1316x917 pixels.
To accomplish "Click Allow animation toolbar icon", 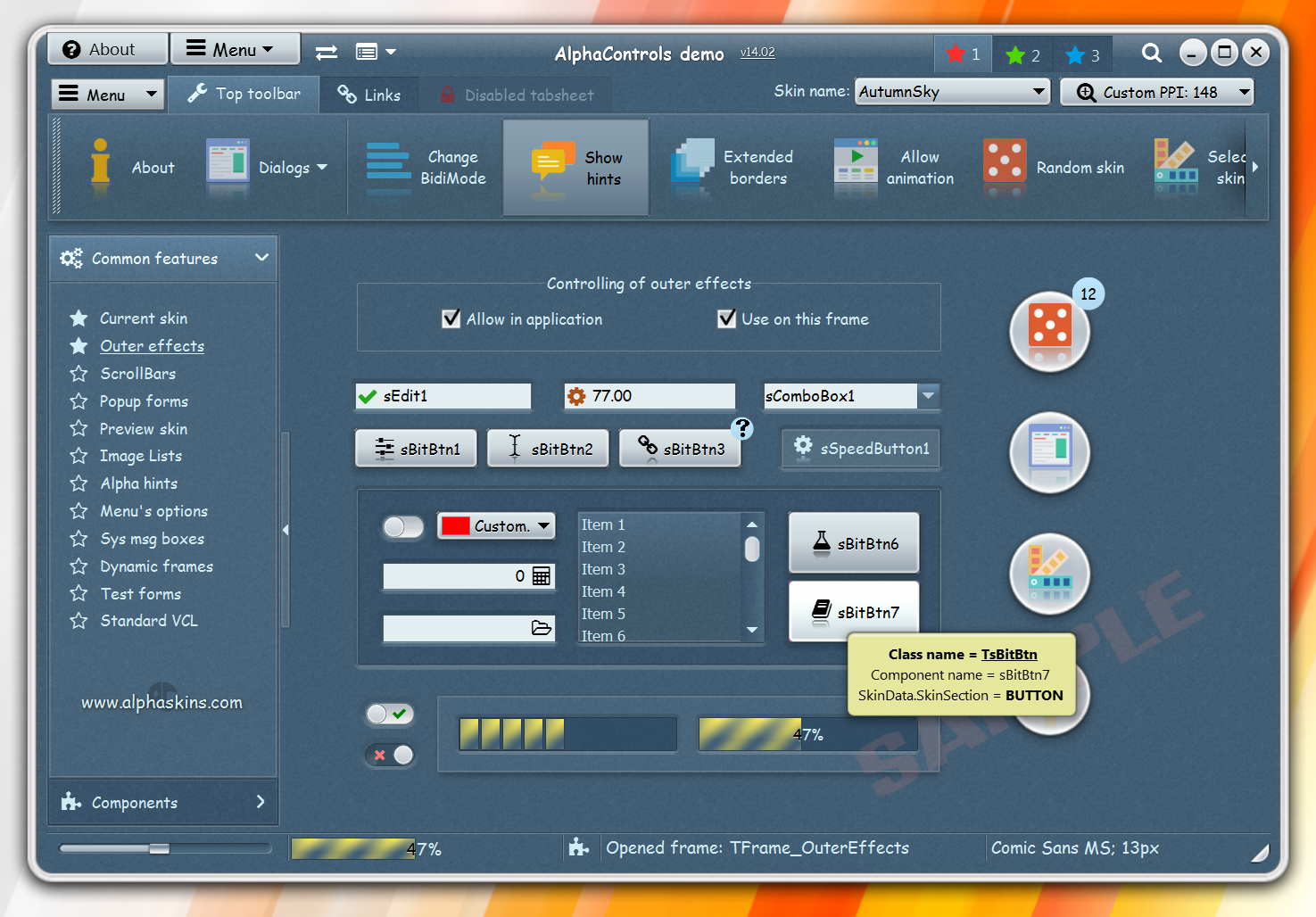I will 856,165.
